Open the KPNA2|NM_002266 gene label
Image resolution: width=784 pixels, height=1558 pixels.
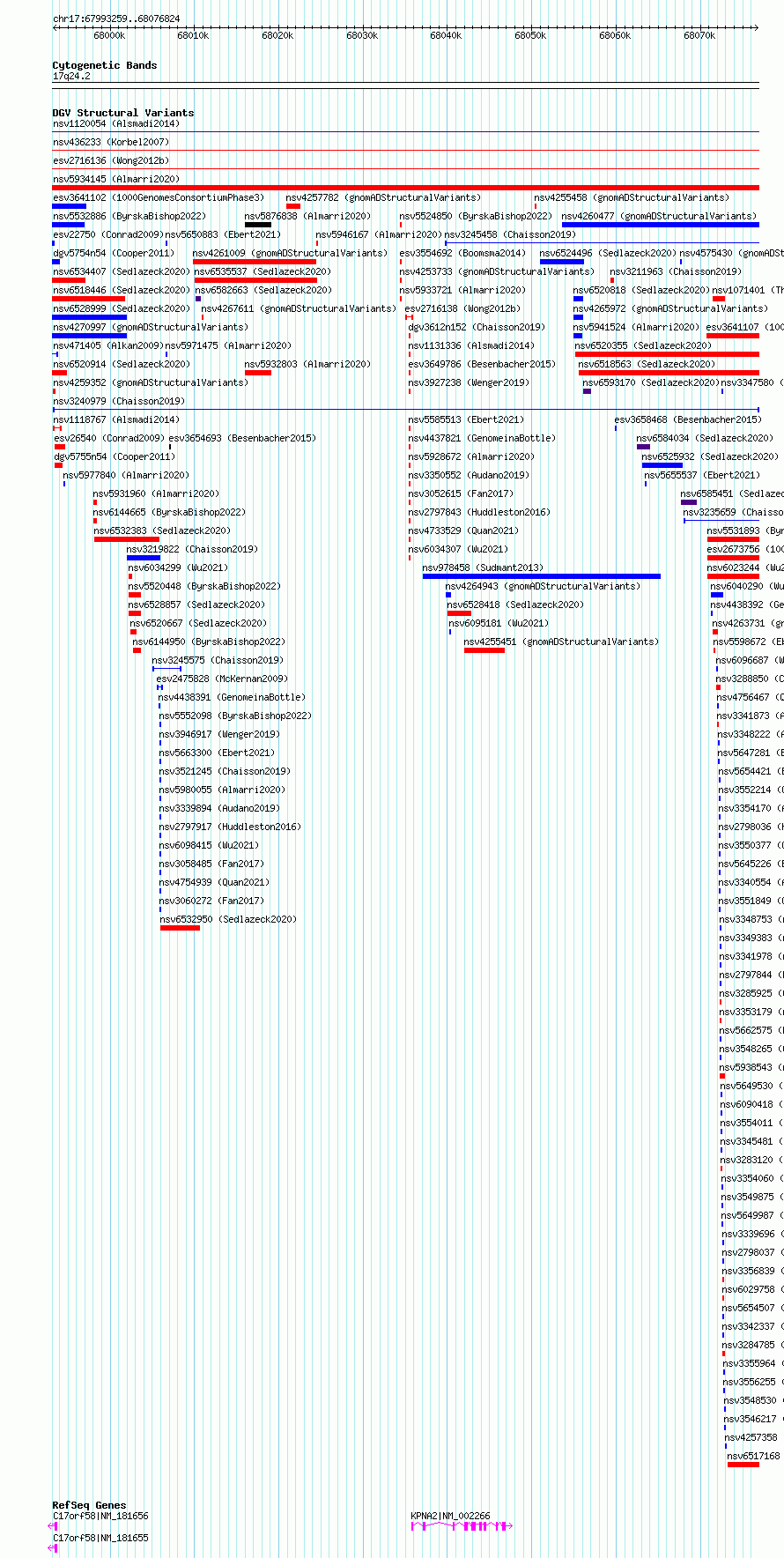[450, 1517]
